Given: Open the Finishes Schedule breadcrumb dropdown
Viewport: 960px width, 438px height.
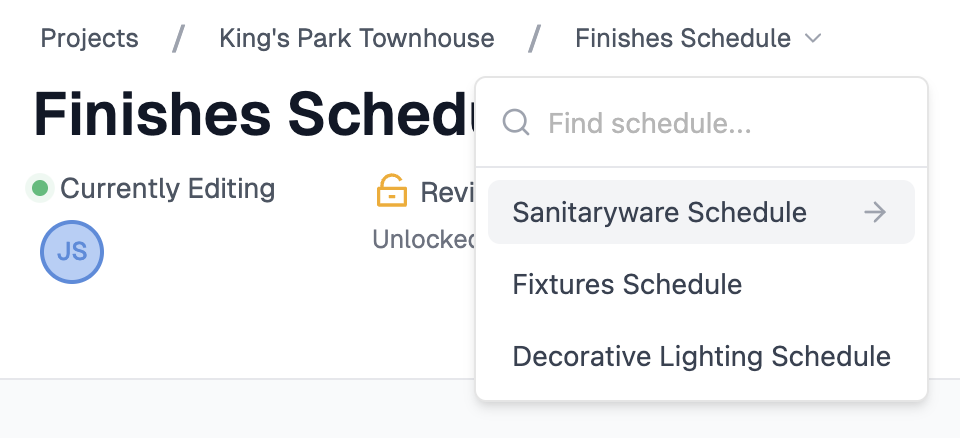Looking at the screenshot, I should (x=683, y=39).
